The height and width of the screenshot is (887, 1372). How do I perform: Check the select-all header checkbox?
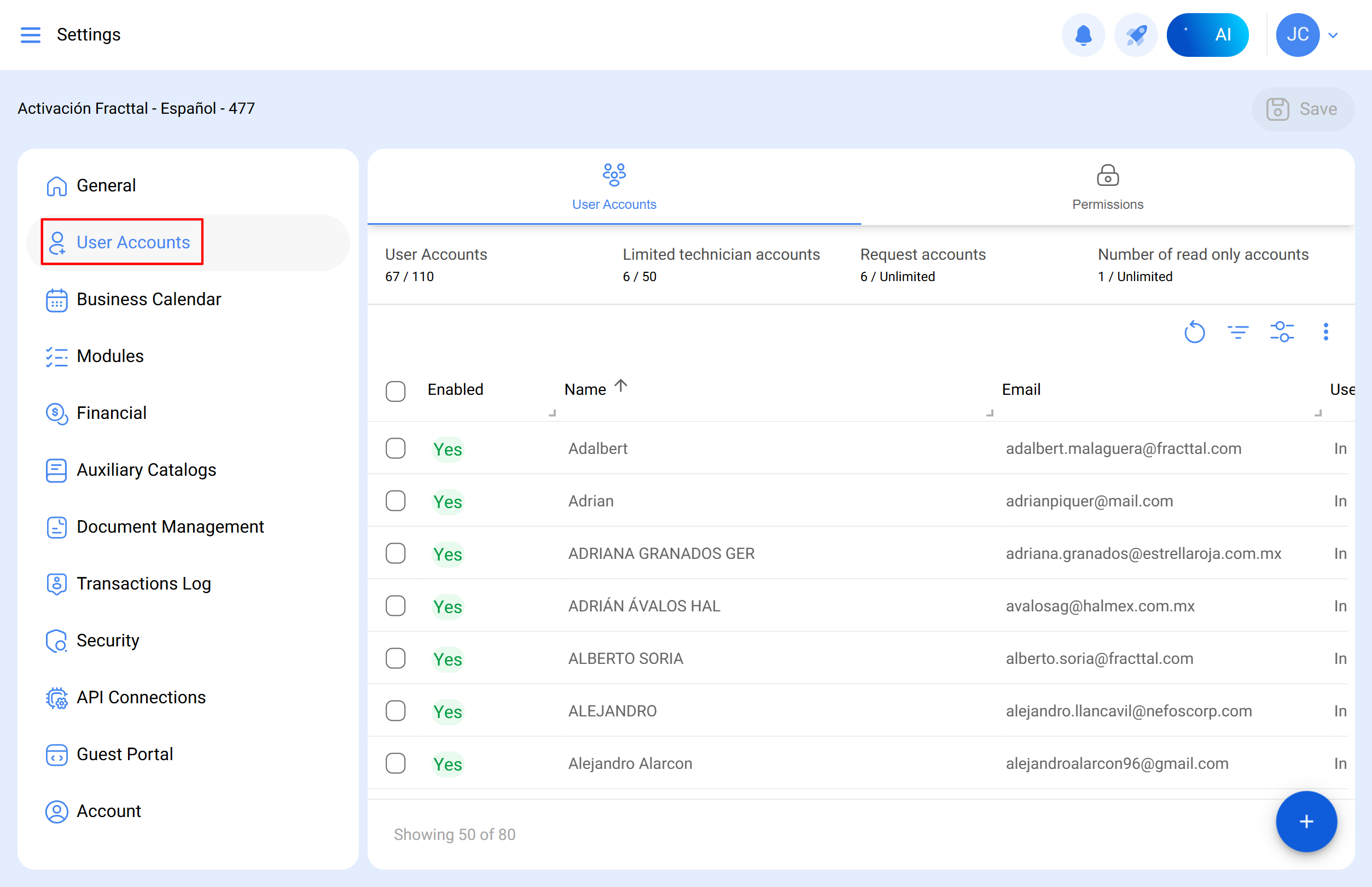point(396,391)
